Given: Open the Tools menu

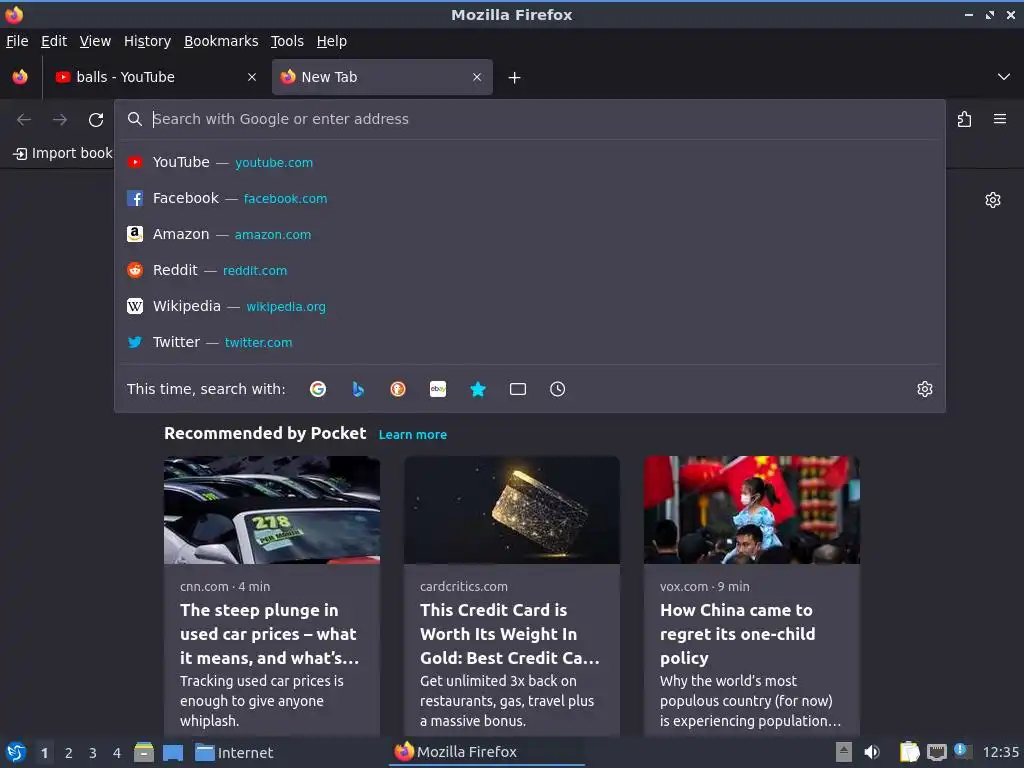Looking at the screenshot, I should click(x=287, y=41).
